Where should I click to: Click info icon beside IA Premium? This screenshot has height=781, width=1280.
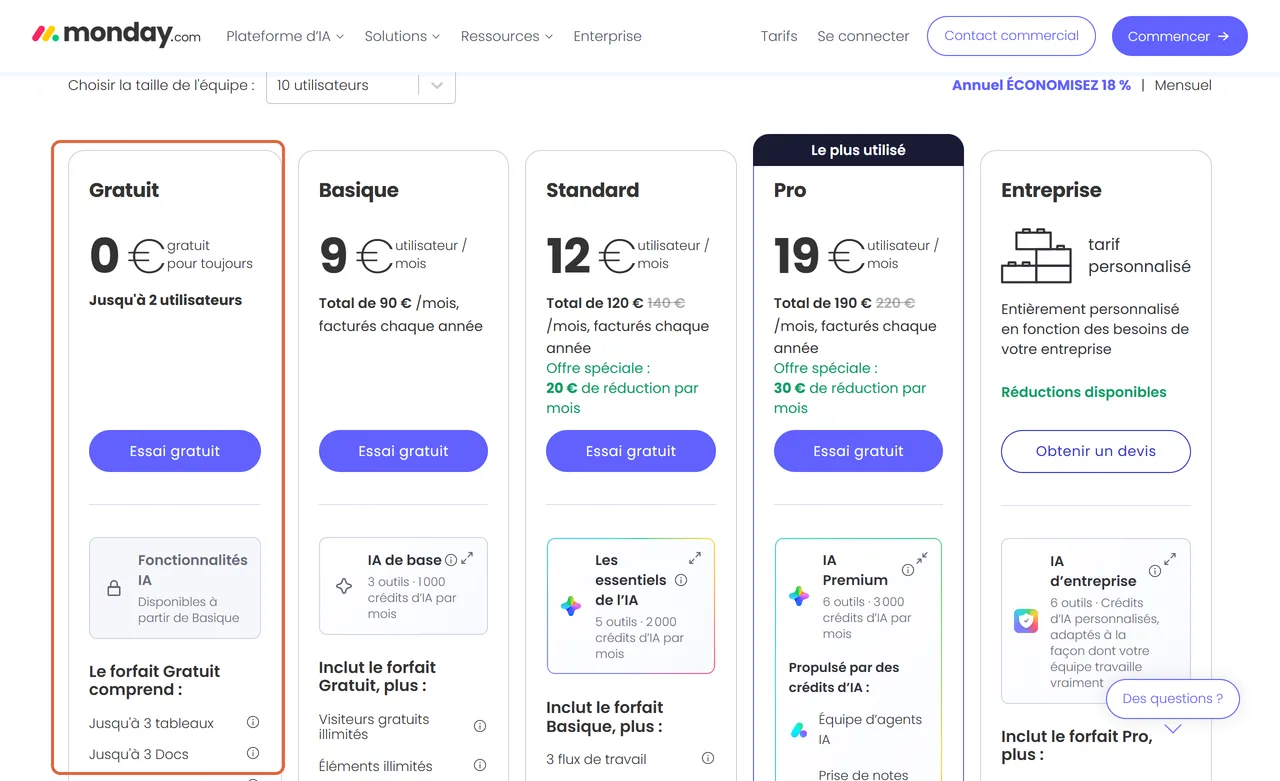click(908, 570)
